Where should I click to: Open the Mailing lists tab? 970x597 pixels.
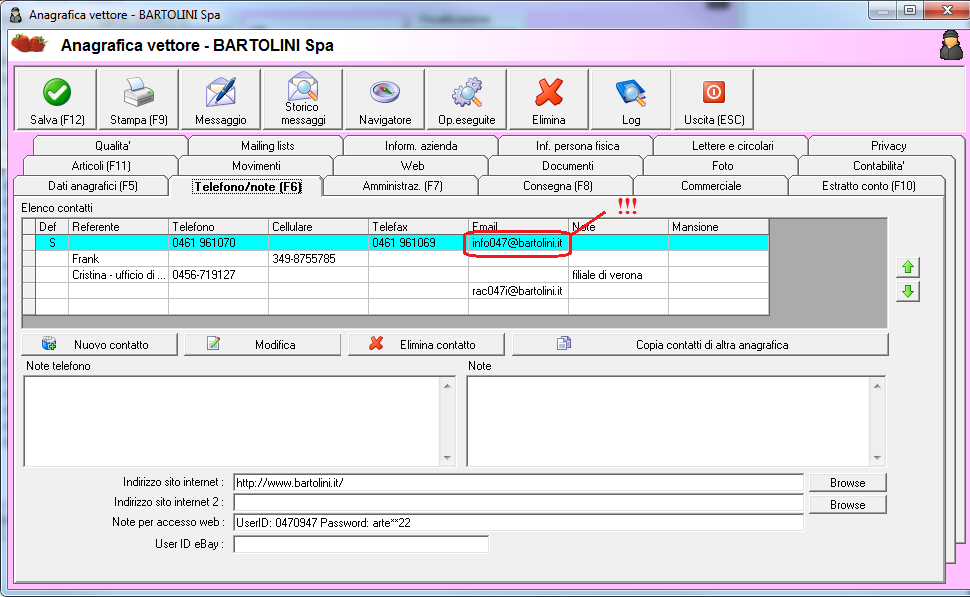[x=267, y=146]
